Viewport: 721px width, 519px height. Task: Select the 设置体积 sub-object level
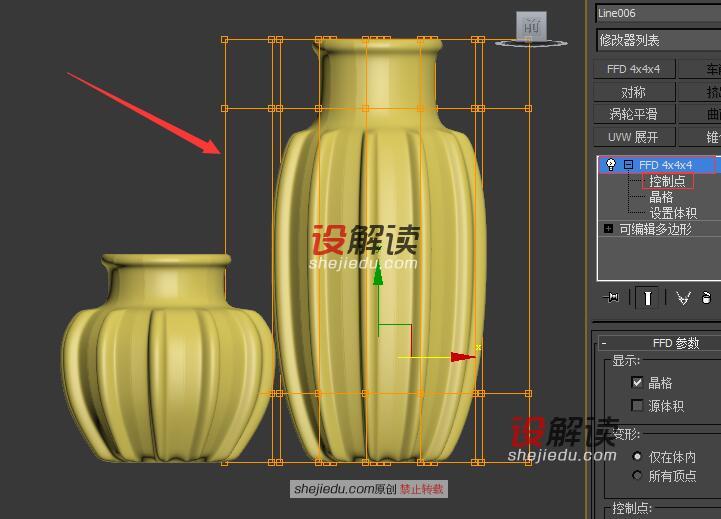point(673,213)
